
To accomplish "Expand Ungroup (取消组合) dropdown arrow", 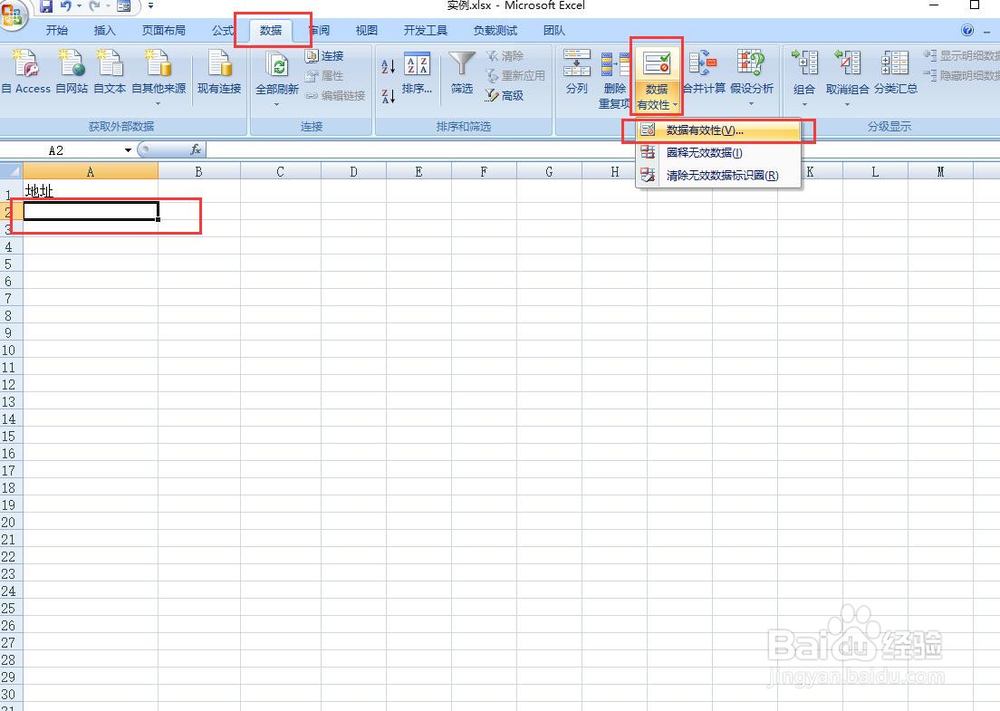I will click(x=847, y=105).
